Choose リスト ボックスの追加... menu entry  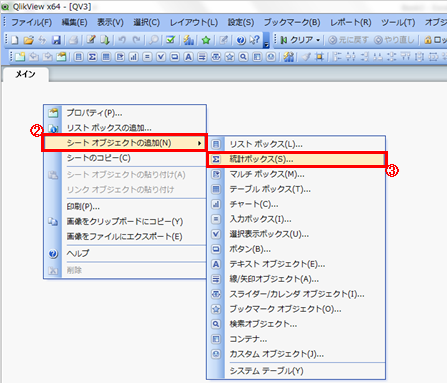coord(125,128)
